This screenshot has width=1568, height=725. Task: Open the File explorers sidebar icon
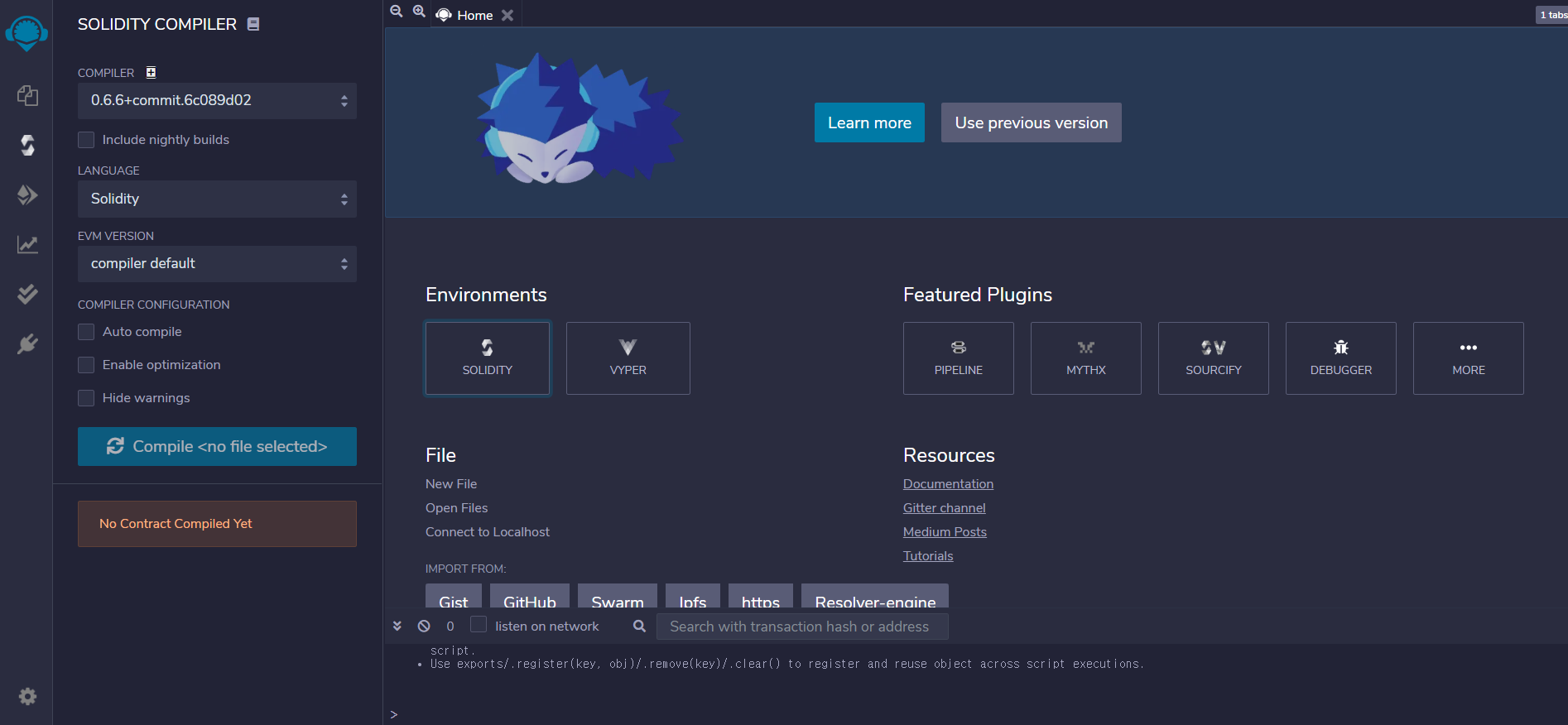point(27,96)
